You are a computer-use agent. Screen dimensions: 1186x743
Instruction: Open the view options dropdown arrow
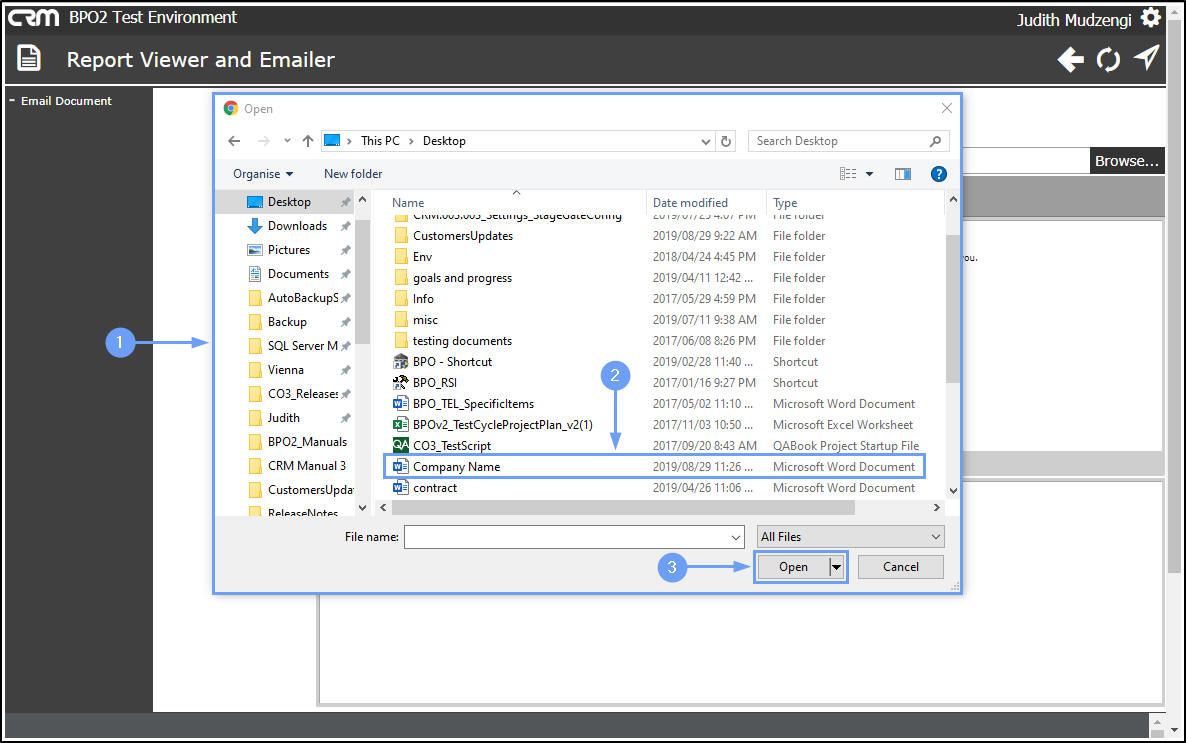[870, 174]
